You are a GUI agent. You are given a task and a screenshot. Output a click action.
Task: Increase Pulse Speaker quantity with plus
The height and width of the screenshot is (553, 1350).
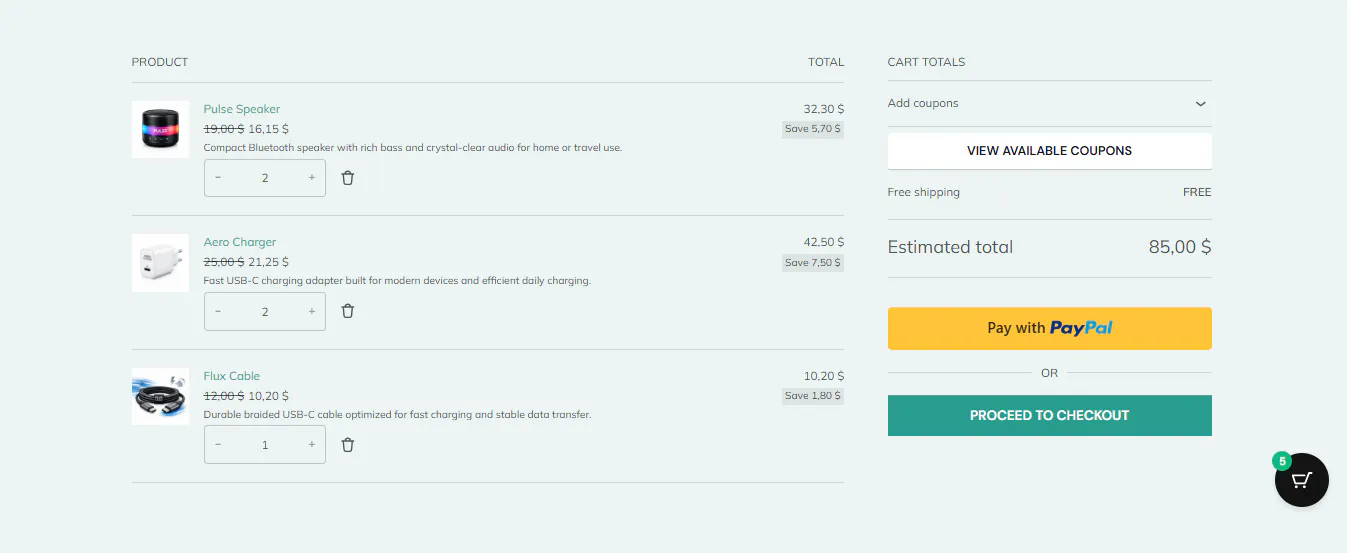pyautogui.click(x=312, y=178)
